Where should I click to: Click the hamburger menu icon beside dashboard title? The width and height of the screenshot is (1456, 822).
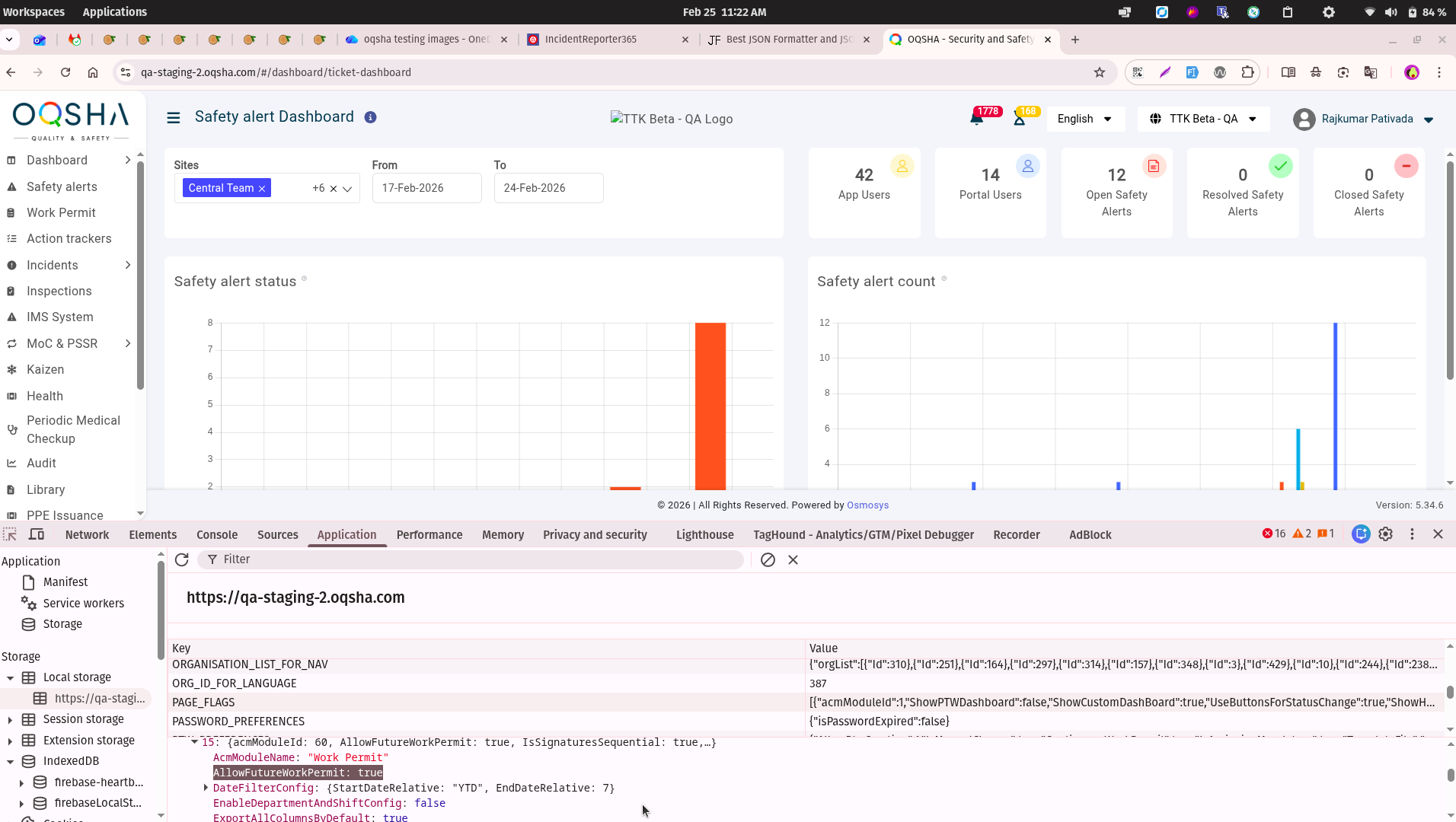coord(174,118)
